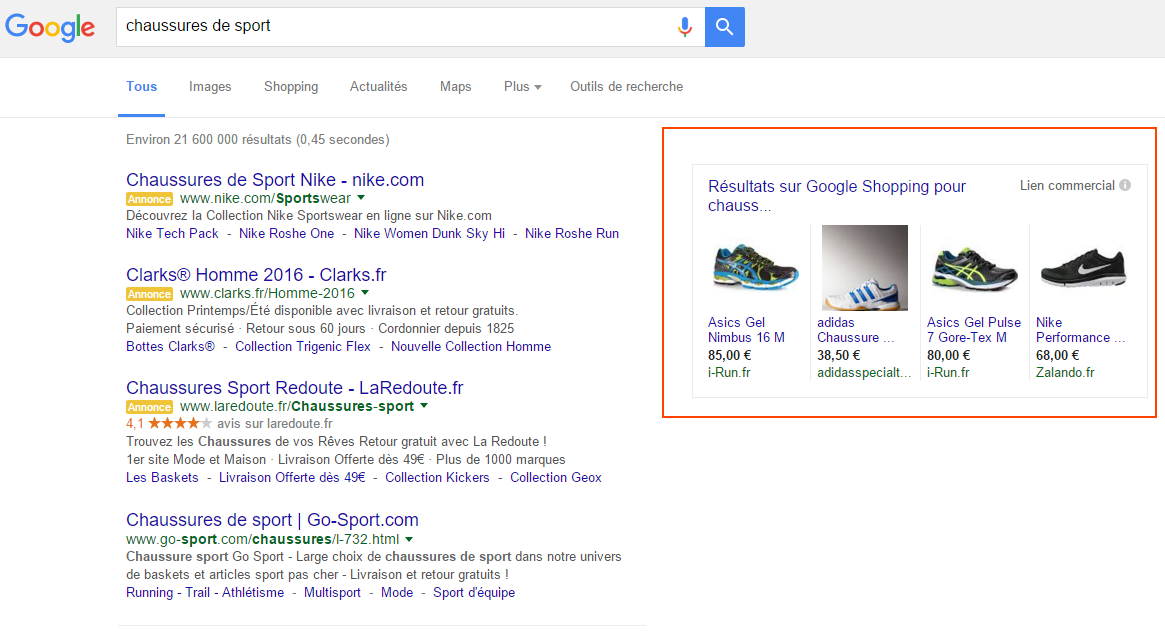Open the Collection Kickers sitelink
This screenshot has width=1165, height=632.
click(437, 478)
